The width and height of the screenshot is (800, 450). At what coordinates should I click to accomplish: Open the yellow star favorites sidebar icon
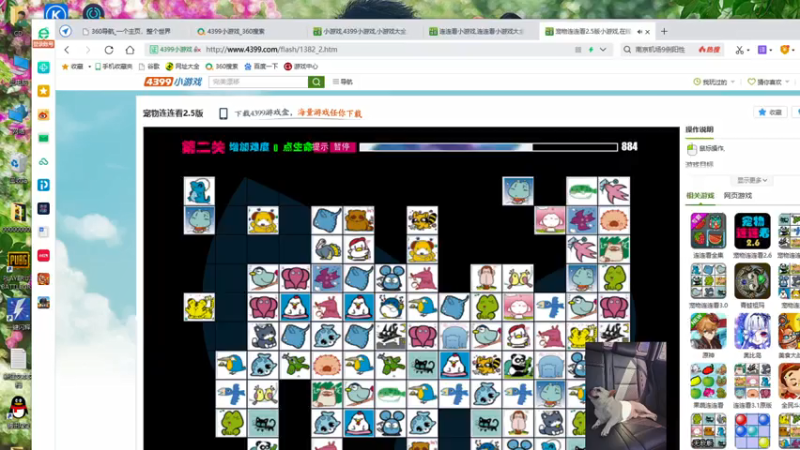43,91
